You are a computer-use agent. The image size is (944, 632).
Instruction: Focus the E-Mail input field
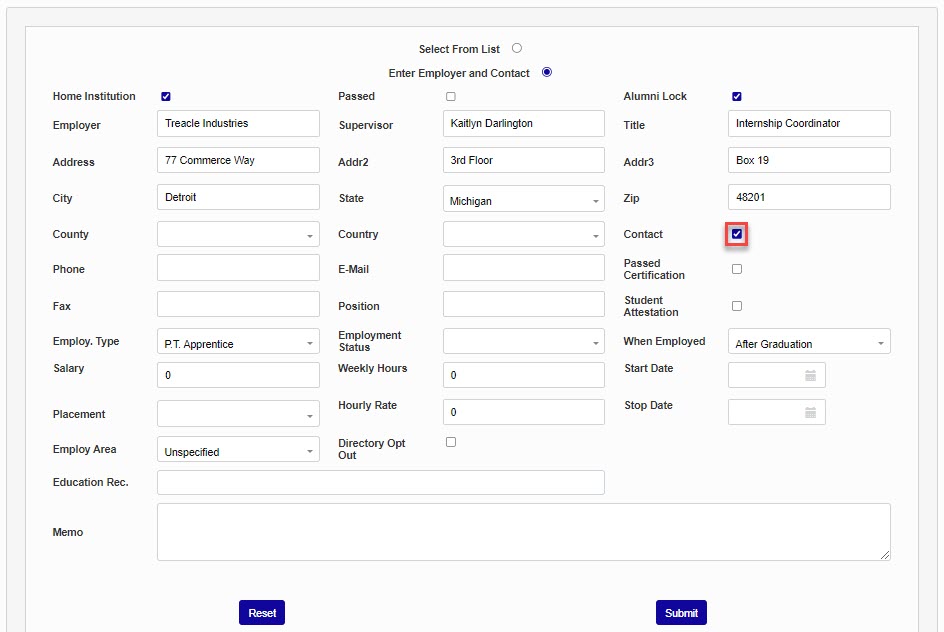523,268
